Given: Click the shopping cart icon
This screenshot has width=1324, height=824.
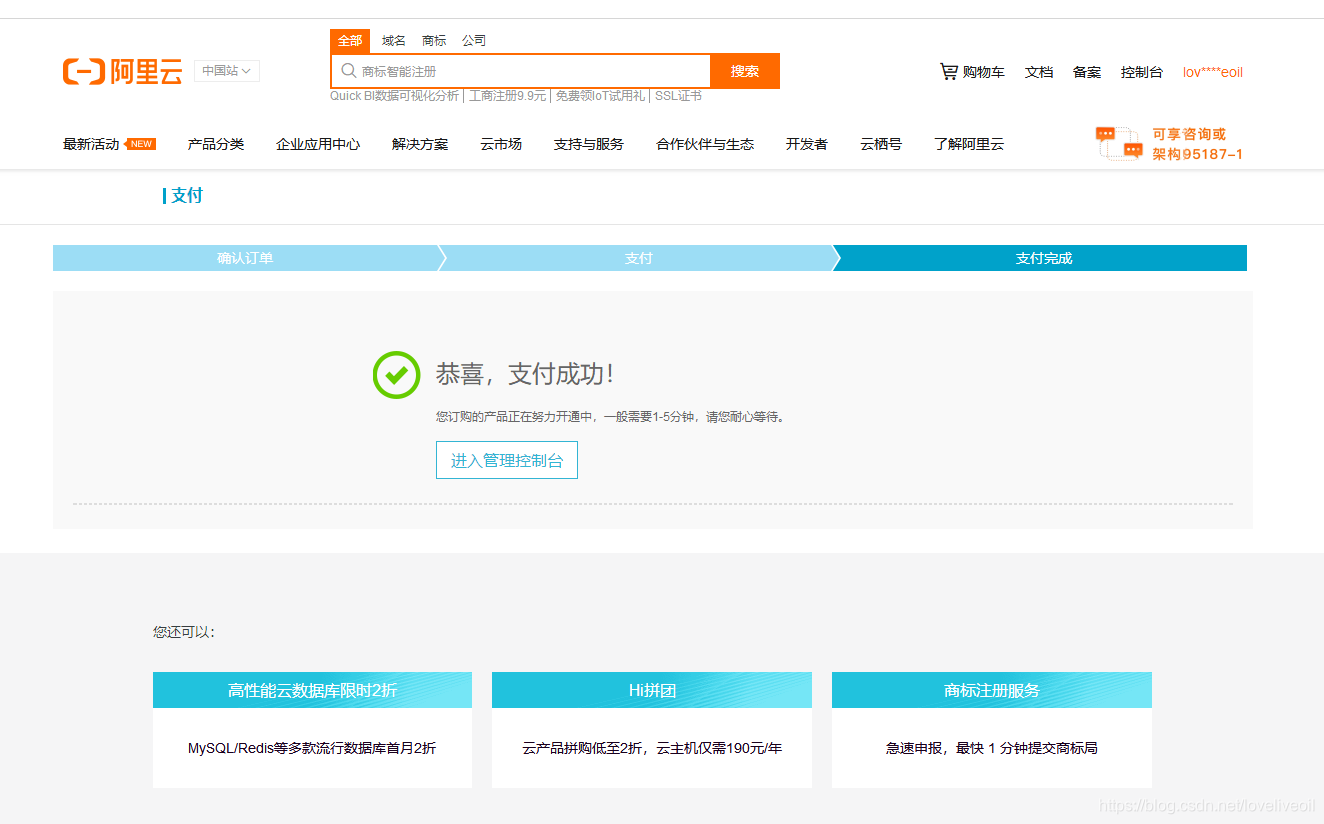Looking at the screenshot, I should 948,71.
